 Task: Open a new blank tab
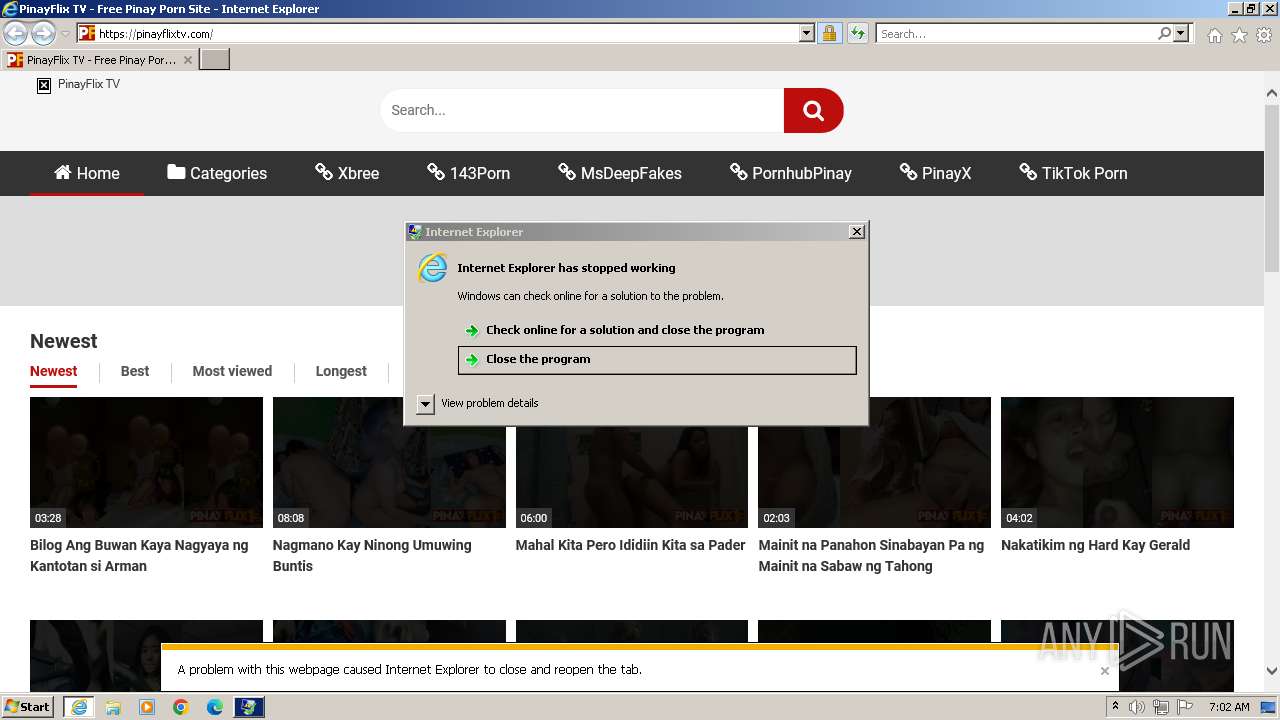pyautogui.click(x=215, y=60)
